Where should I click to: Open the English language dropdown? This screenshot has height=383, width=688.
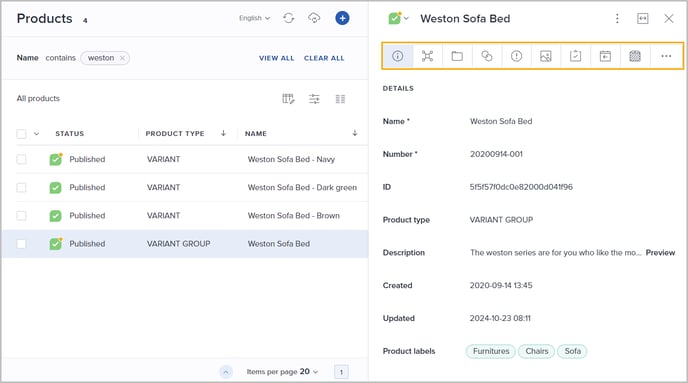click(254, 18)
